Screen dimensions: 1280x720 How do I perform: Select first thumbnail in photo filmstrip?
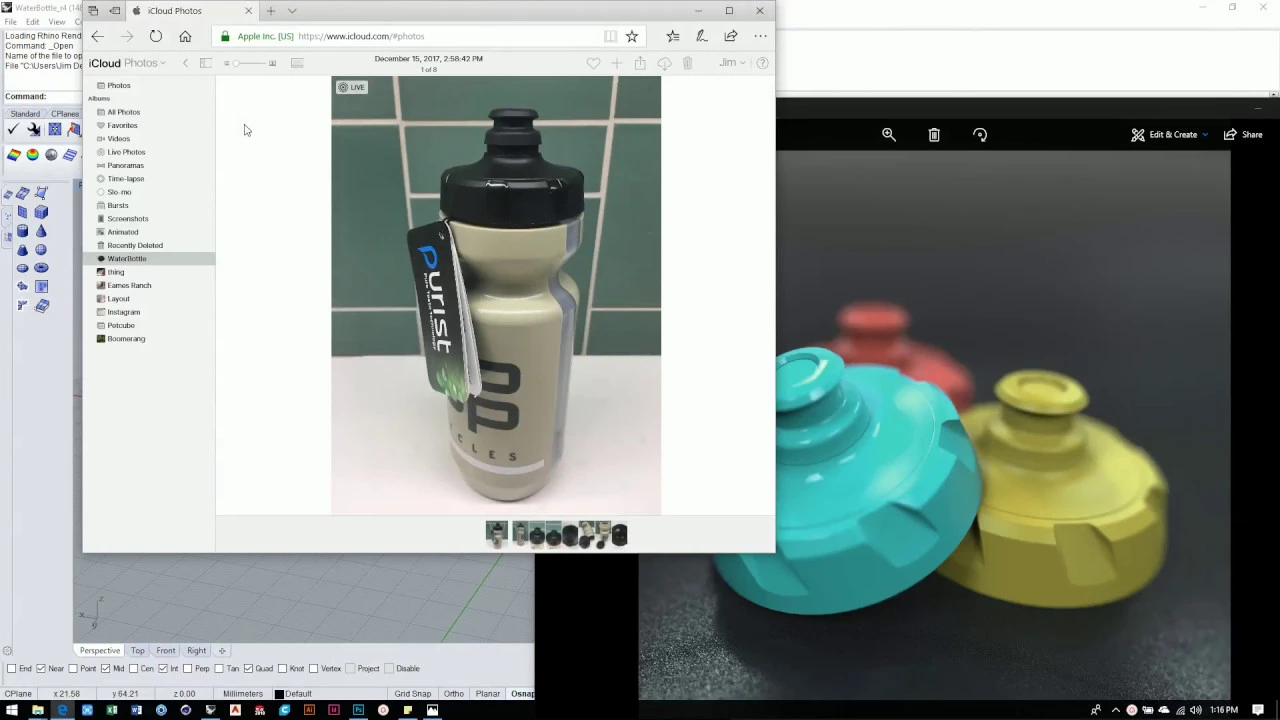pos(496,535)
